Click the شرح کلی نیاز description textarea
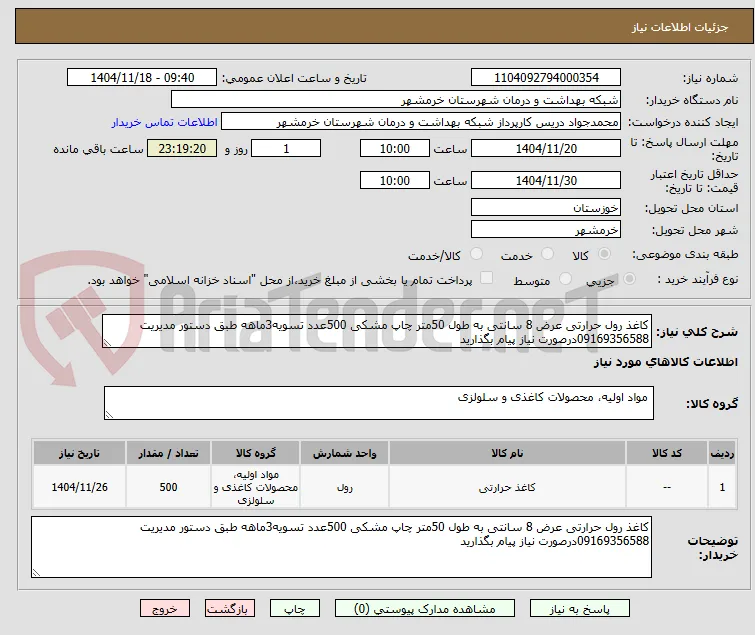This screenshot has height=635, width=755. click(377, 331)
